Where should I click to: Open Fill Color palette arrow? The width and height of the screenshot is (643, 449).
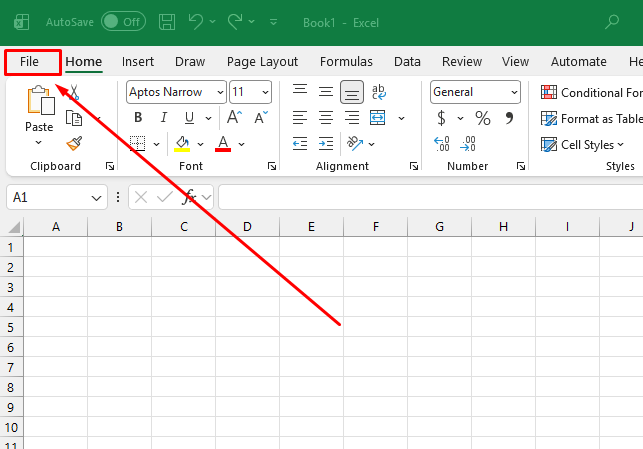pyautogui.click(x=200, y=144)
